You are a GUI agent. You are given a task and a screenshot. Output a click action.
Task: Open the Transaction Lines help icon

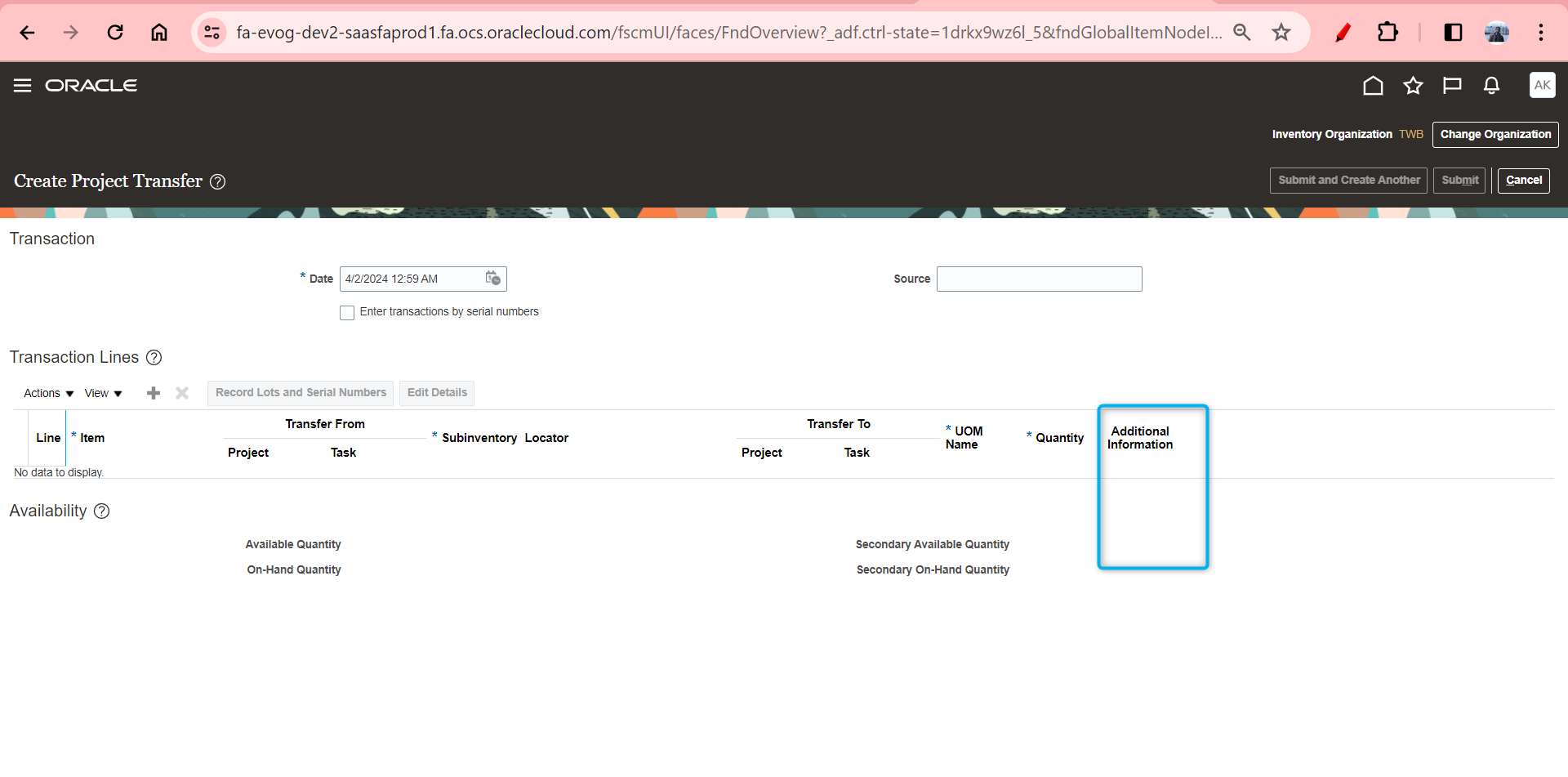[154, 358]
